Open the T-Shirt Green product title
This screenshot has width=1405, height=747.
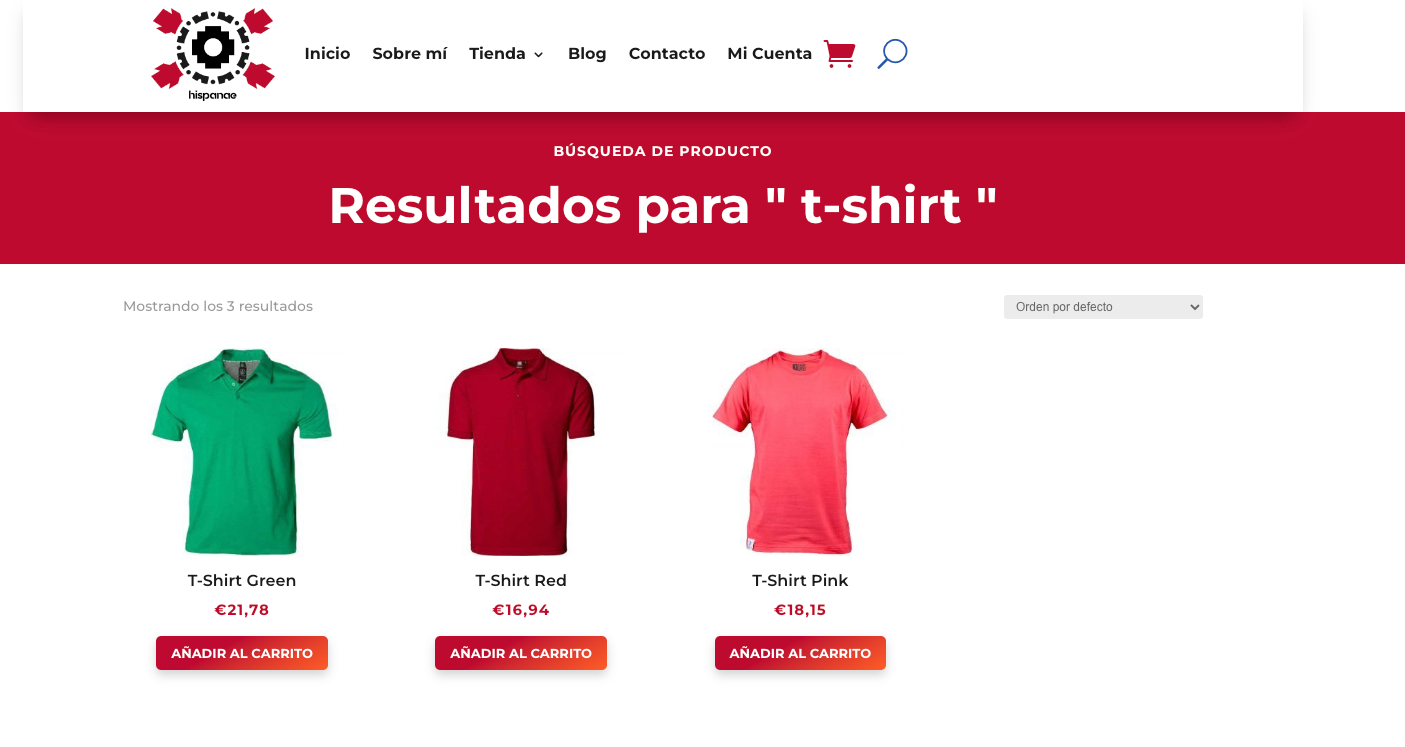tap(242, 580)
